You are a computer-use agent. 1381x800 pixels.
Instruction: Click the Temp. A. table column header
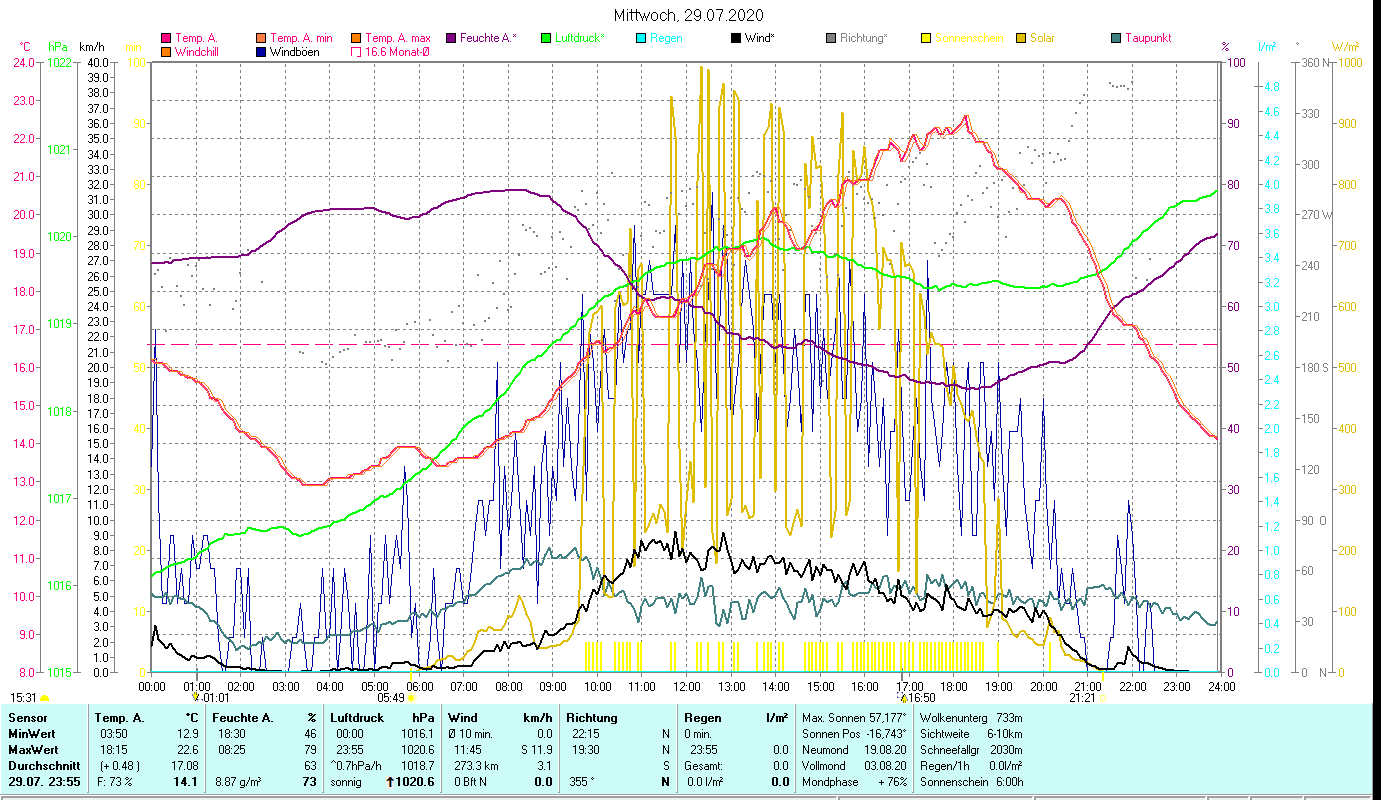click(119, 718)
